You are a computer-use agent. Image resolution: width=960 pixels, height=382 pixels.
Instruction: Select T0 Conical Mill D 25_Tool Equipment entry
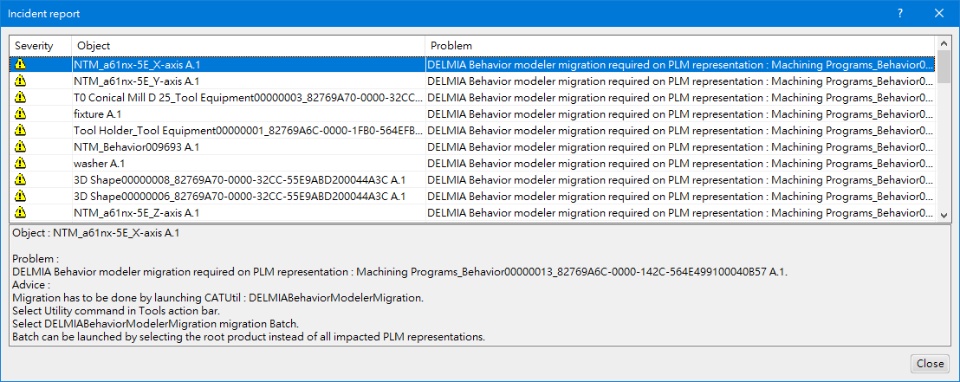(x=248, y=97)
